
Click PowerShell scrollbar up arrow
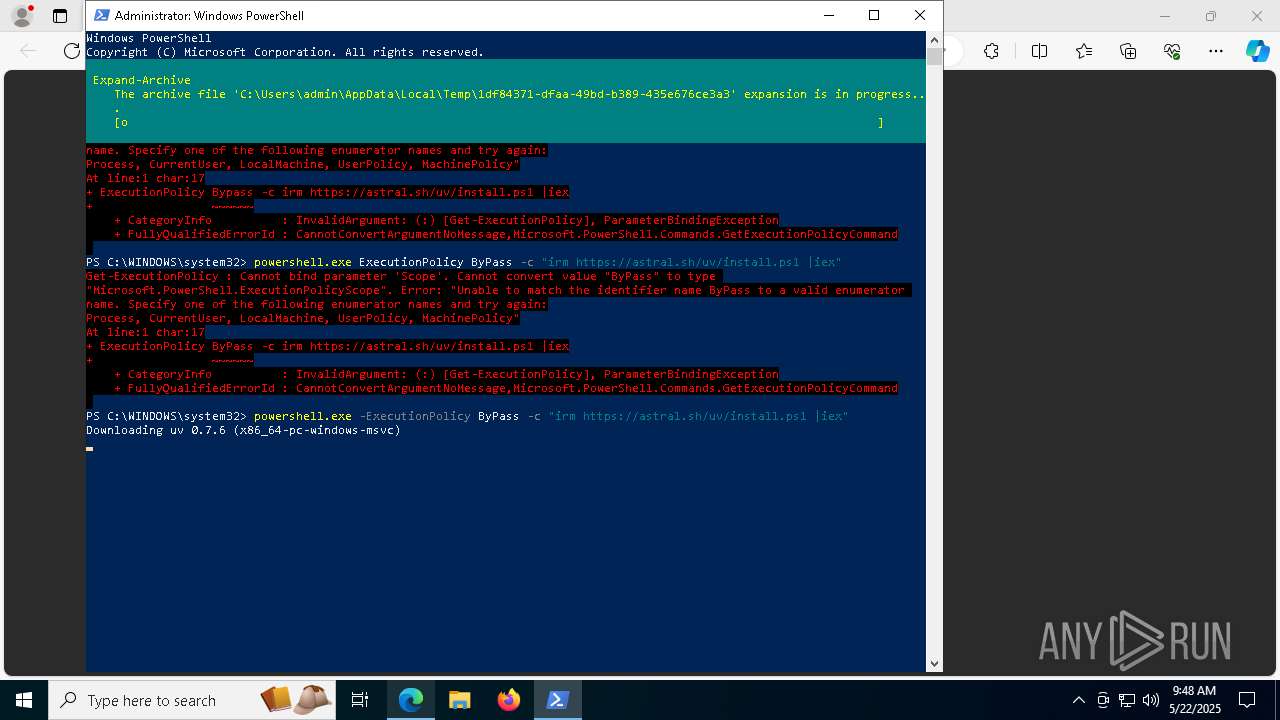tap(934, 39)
